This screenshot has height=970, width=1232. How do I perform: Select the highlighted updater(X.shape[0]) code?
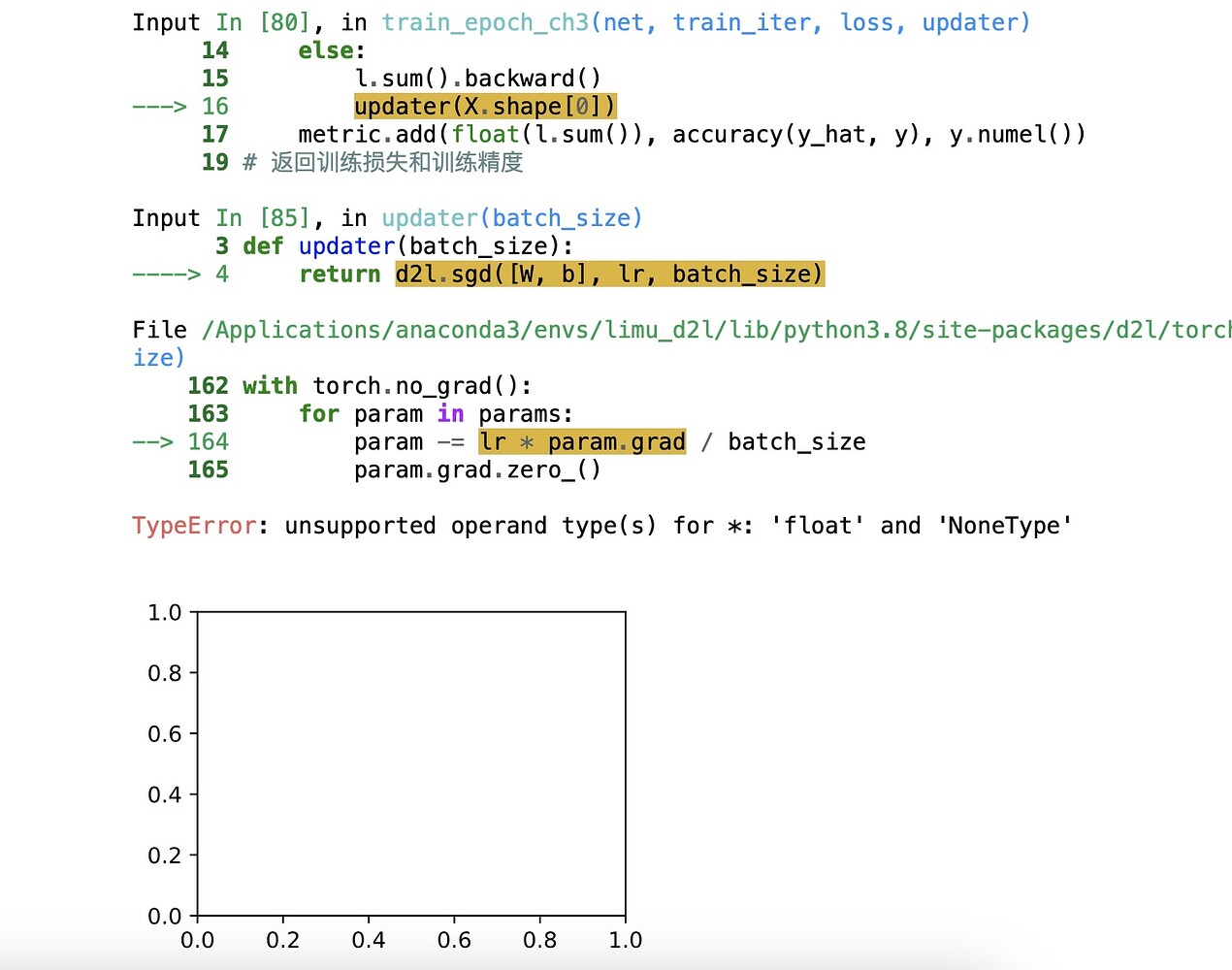(484, 106)
